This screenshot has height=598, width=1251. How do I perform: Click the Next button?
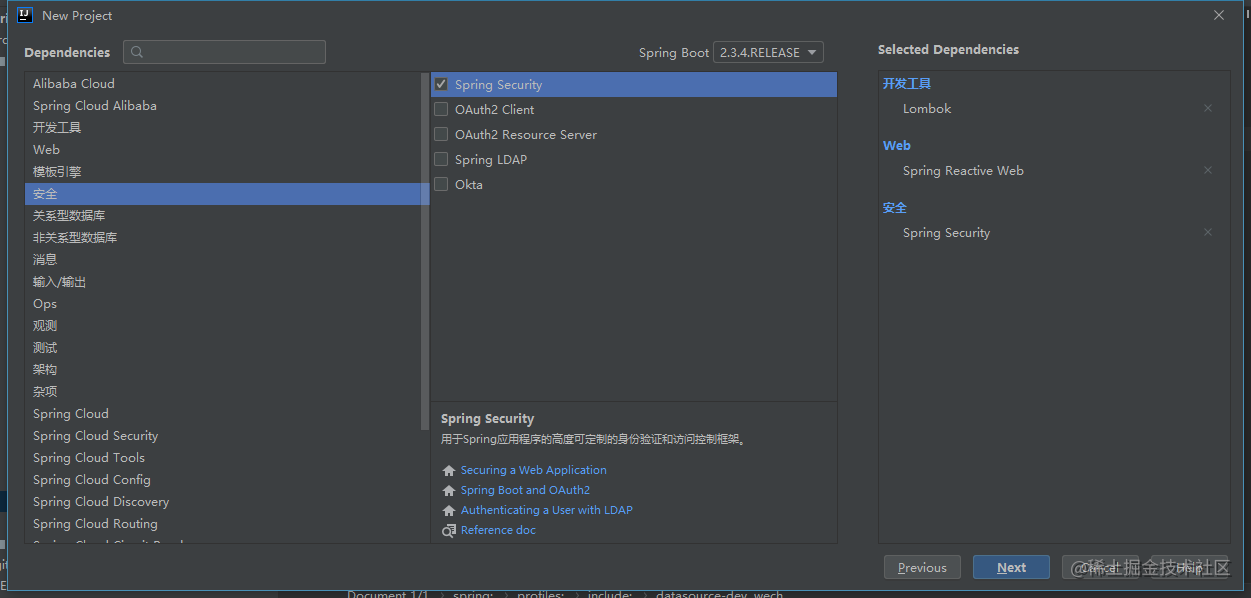point(1011,567)
